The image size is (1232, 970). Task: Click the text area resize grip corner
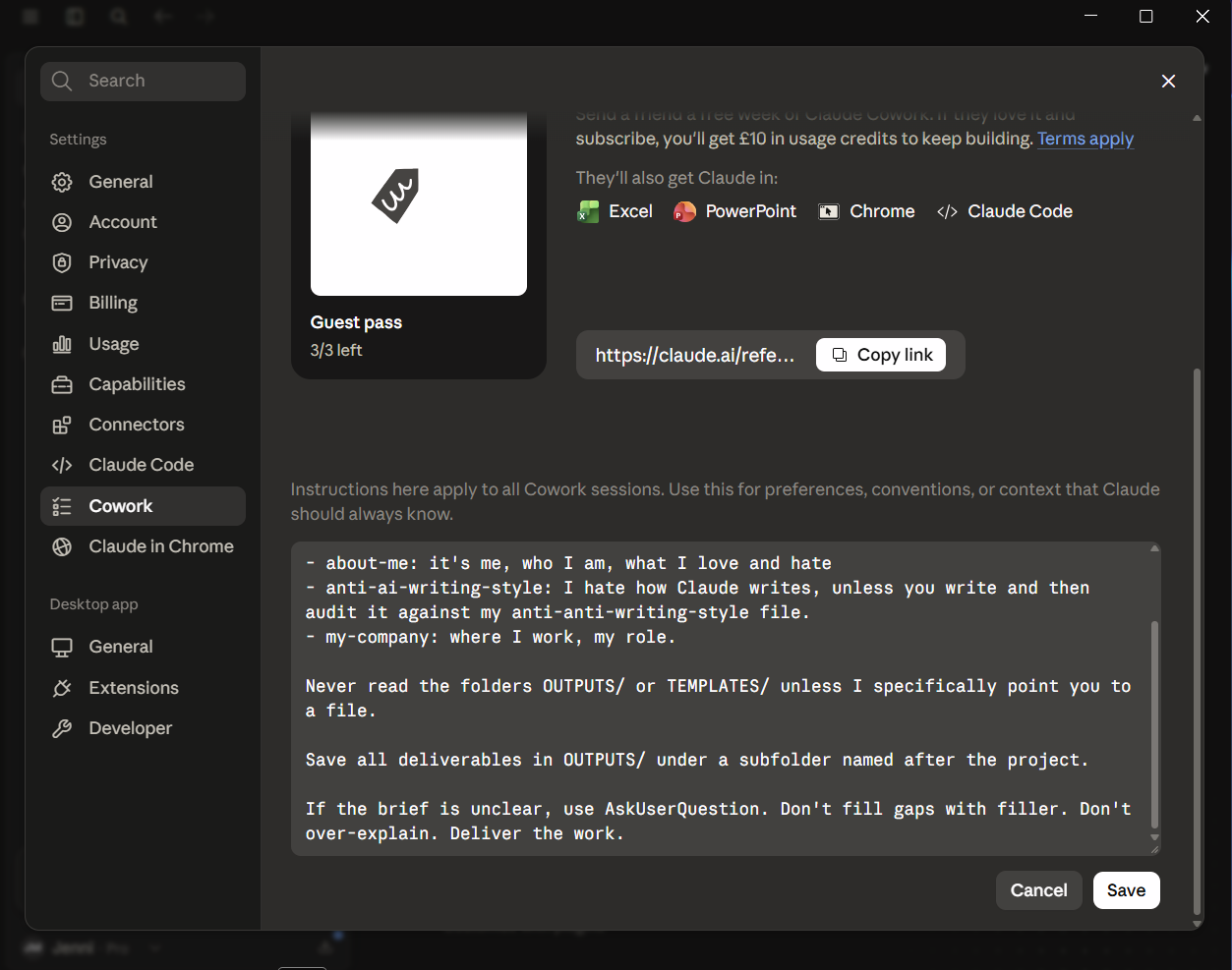click(1154, 849)
